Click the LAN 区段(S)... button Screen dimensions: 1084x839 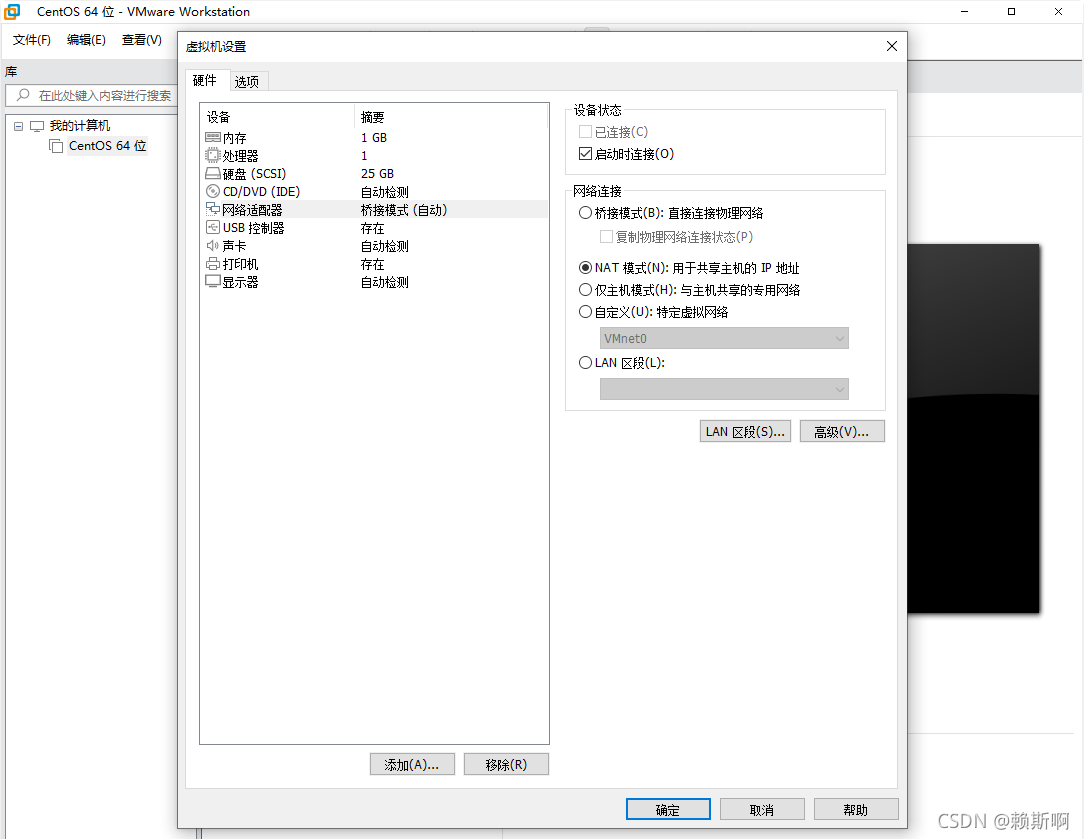coord(745,431)
